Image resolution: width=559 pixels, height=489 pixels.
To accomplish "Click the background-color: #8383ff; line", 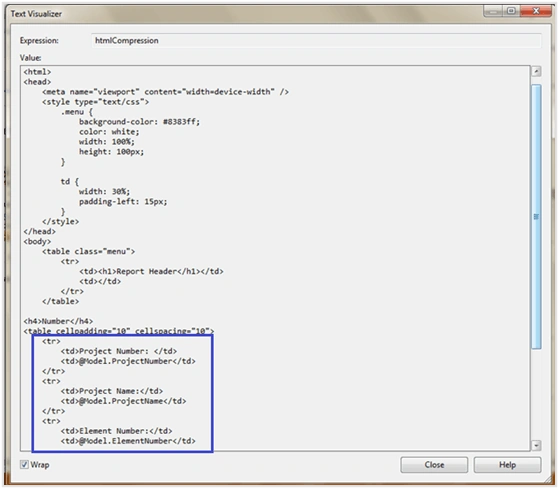I will [140, 122].
